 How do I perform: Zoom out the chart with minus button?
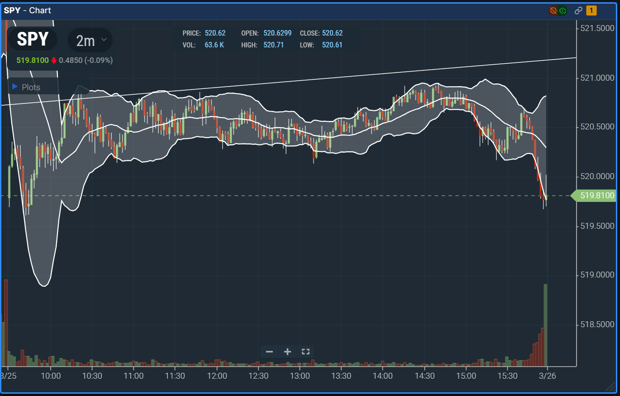click(269, 352)
